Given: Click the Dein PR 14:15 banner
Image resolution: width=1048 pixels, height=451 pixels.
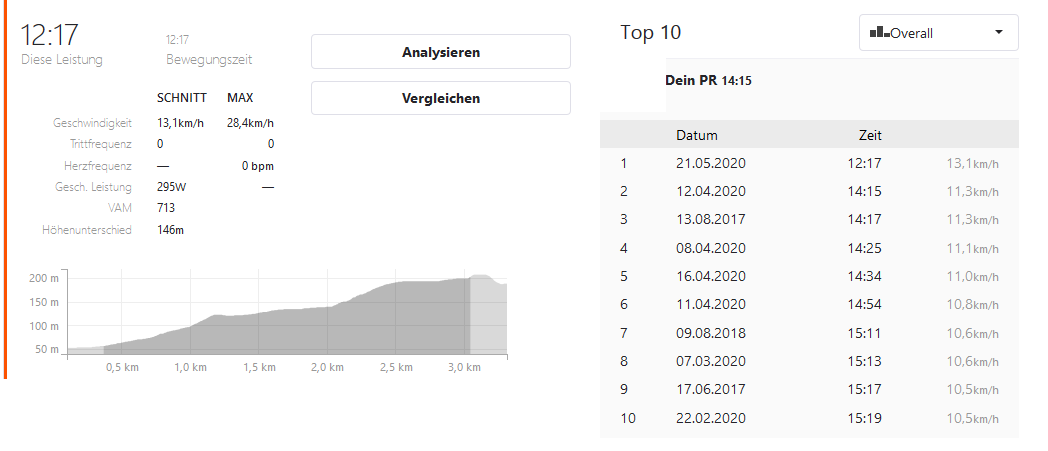Looking at the screenshot, I should [708, 80].
